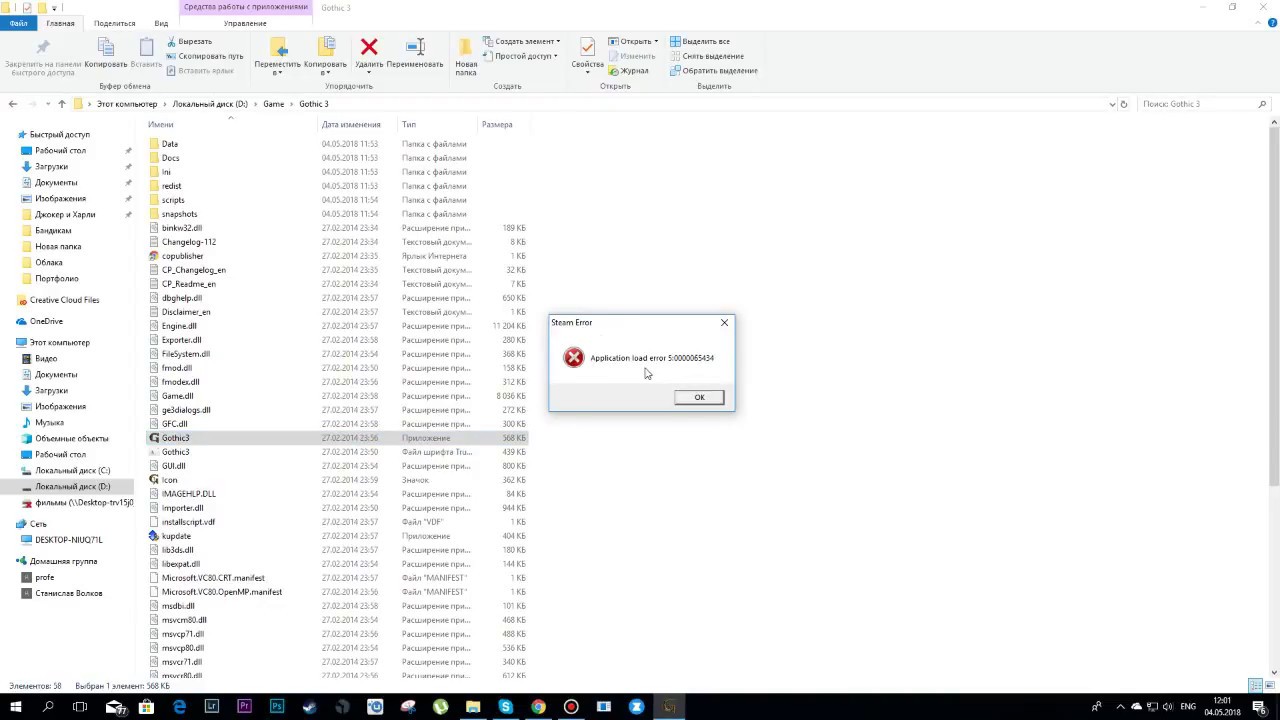Select the scripts folder
Viewport: 1280px width, 720px height.
coord(173,200)
